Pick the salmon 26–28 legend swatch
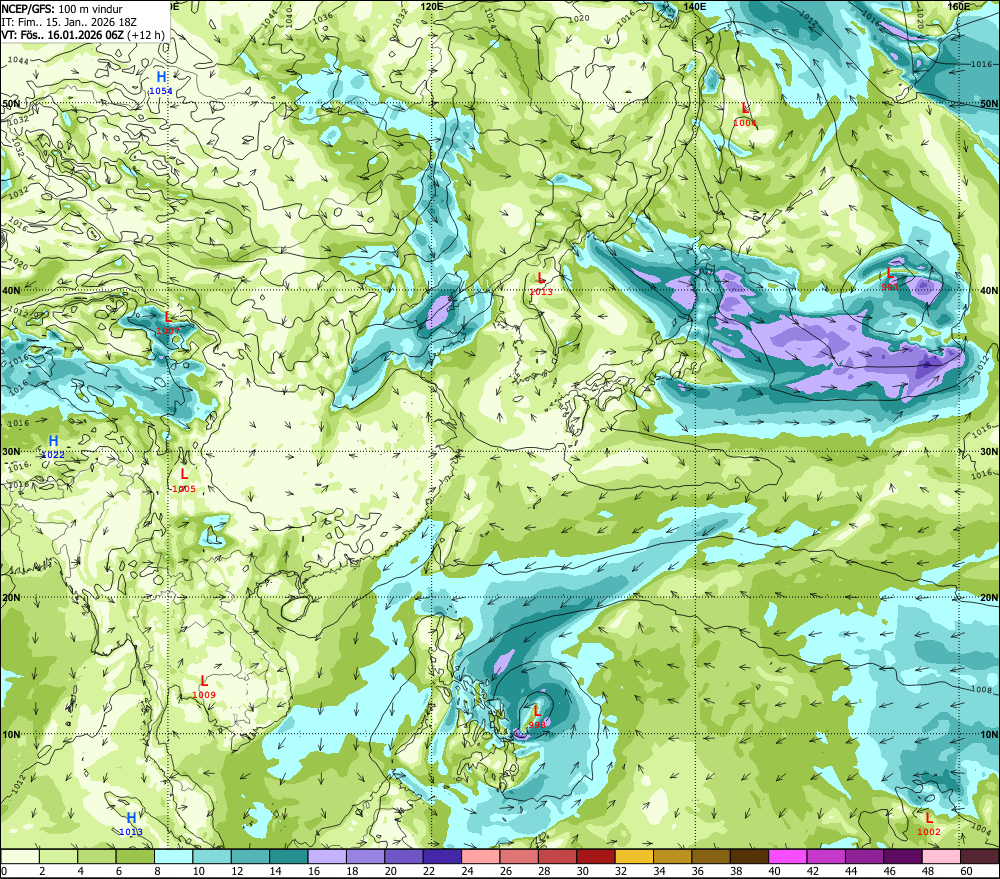 (x=519, y=856)
